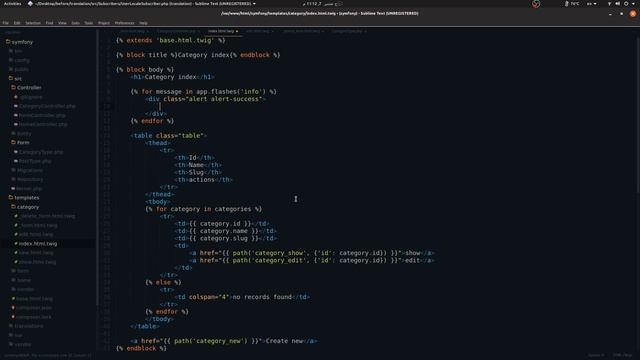Image resolution: width=640 pixels, height=360 pixels.
Task: Open the Tools menu
Action: point(89,23)
